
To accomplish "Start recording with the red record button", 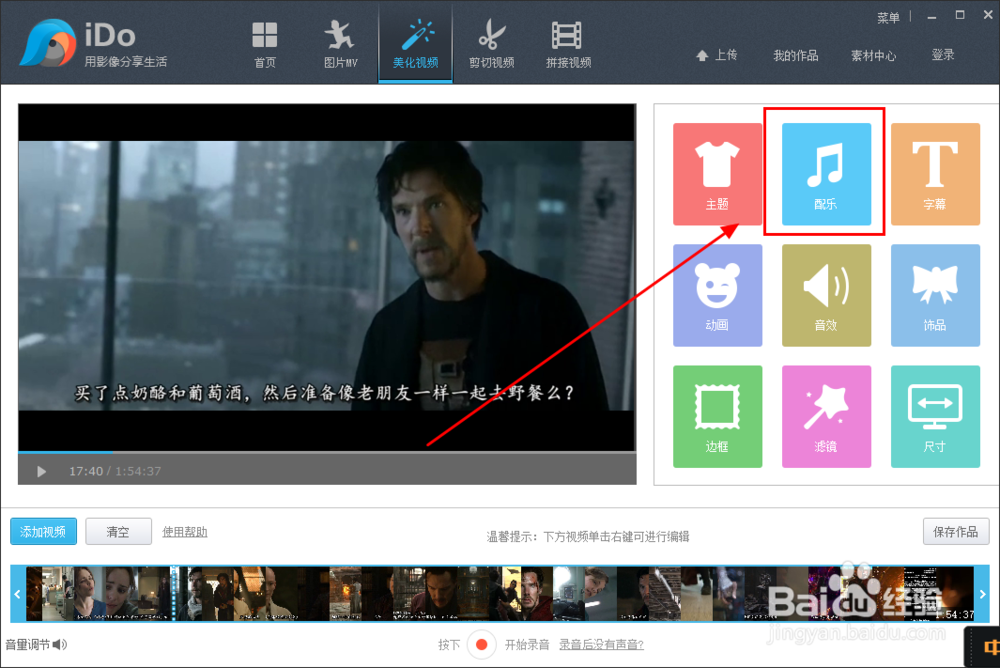I will (482, 644).
